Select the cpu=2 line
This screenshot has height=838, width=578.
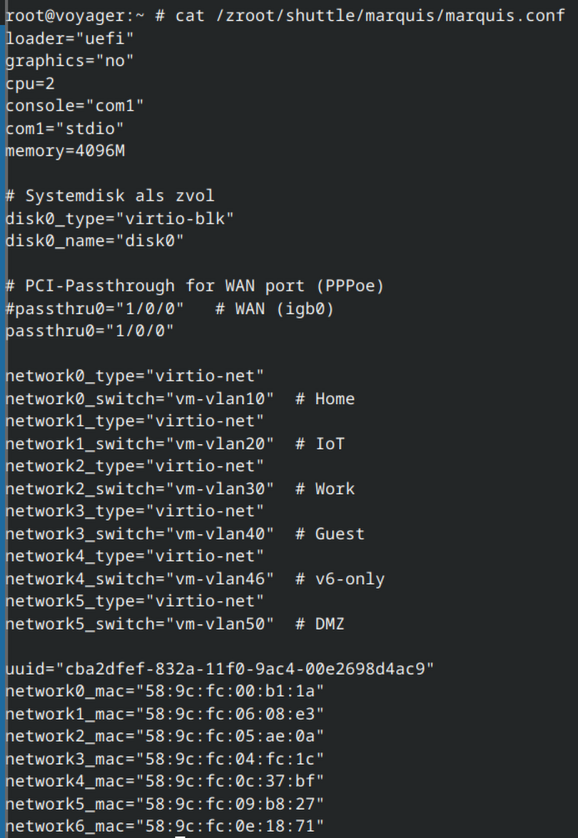click(x=30, y=83)
